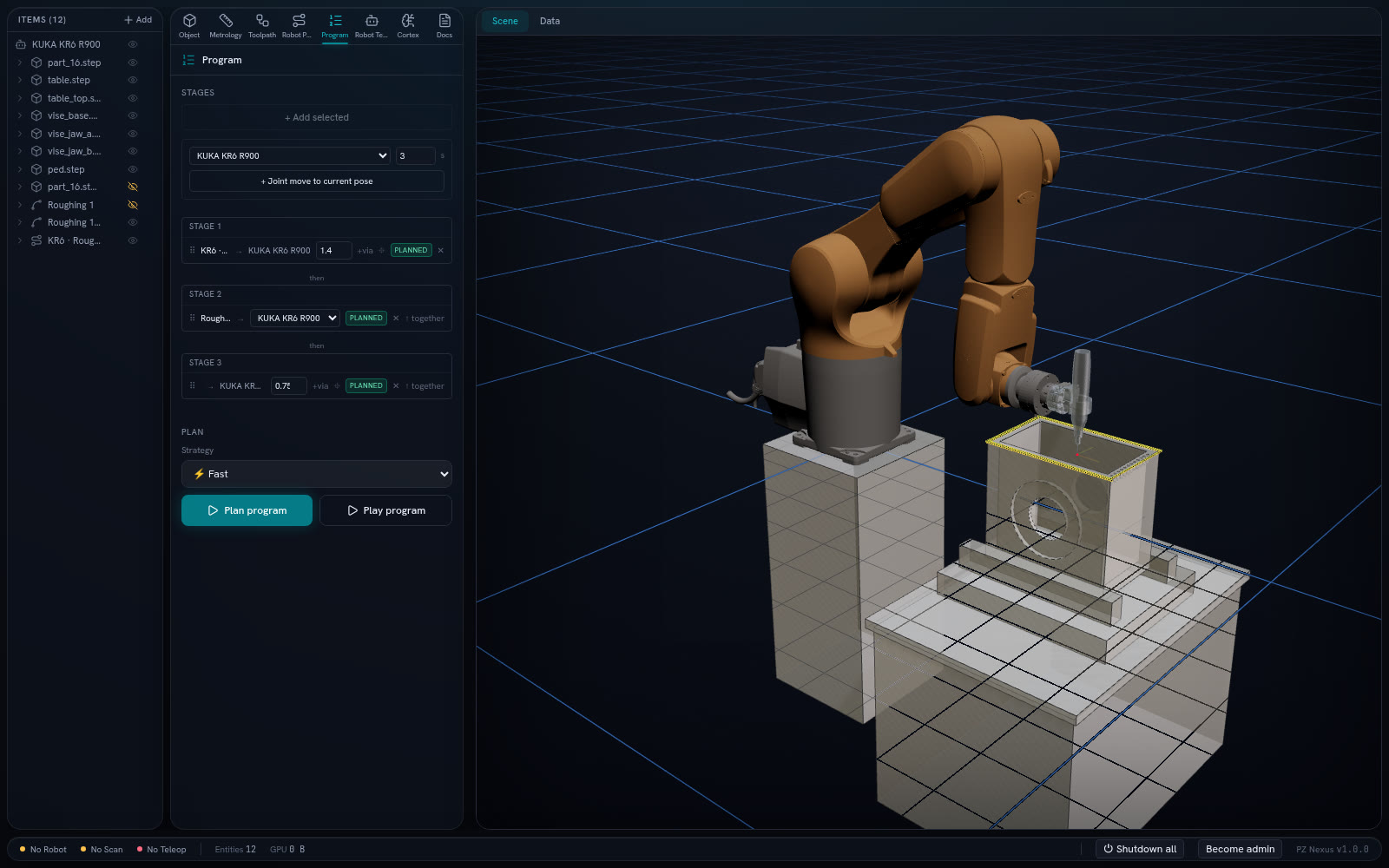Open the Robot P... toolbar icon

(x=298, y=25)
